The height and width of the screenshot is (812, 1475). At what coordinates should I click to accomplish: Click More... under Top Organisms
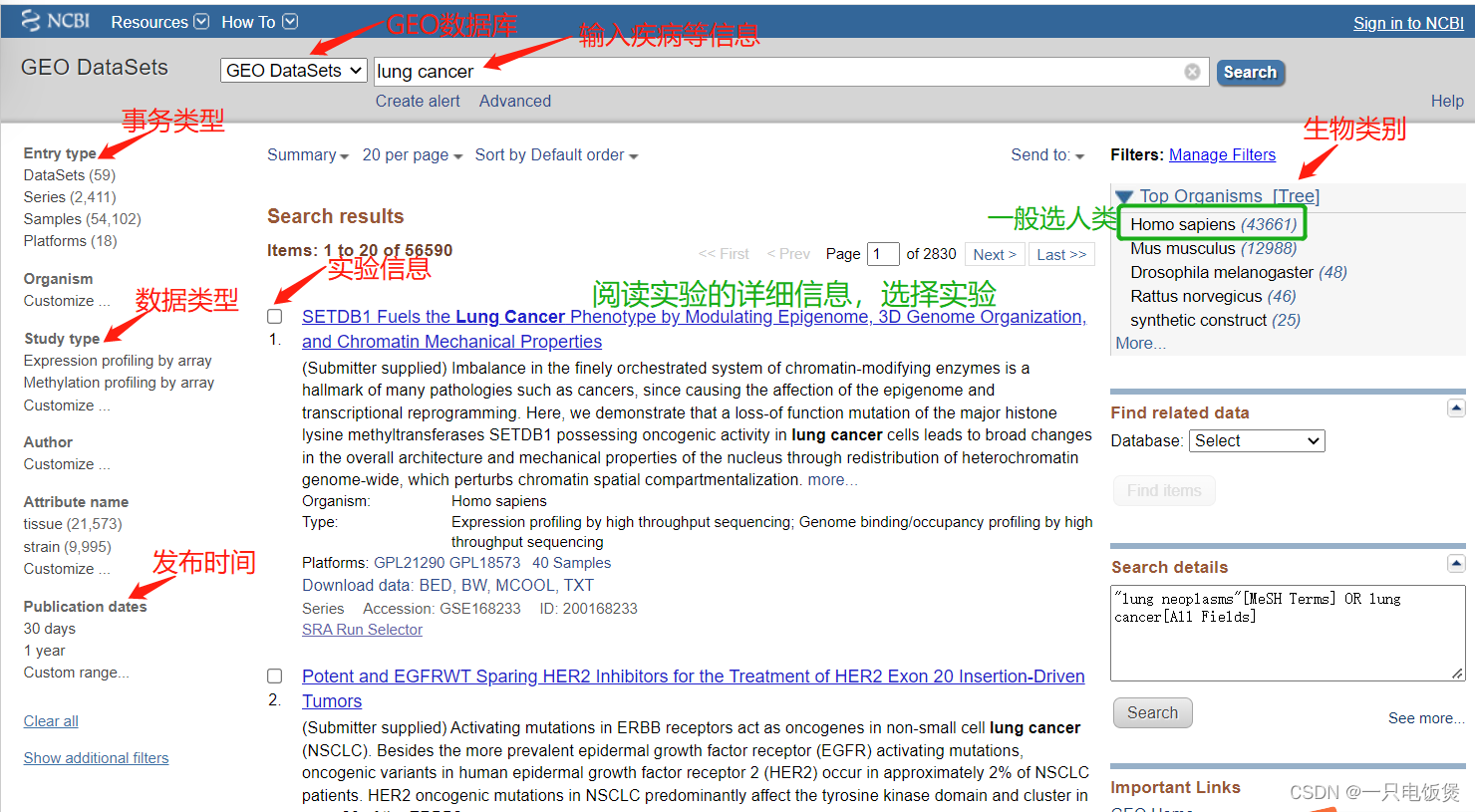(x=1140, y=344)
